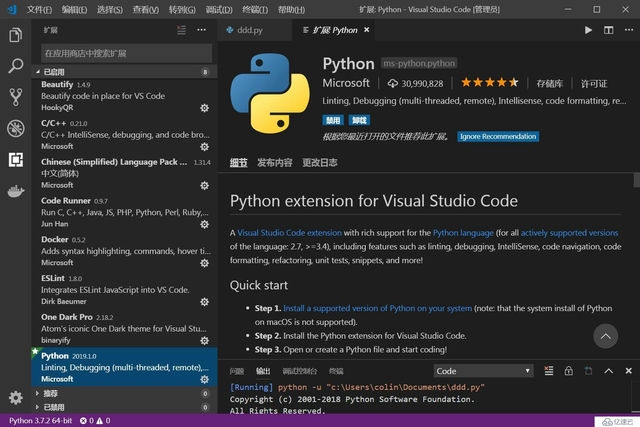Image resolution: width=640 pixels, height=427 pixels.
Task: Split the editor to the right
Action: tap(609, 30)
